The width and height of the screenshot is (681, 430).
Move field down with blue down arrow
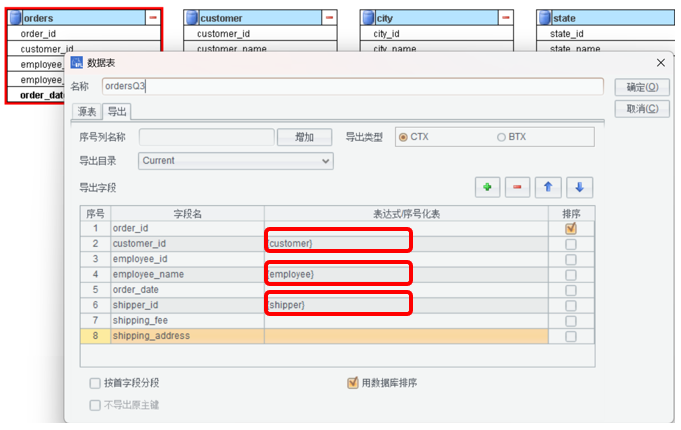(579, 187)
